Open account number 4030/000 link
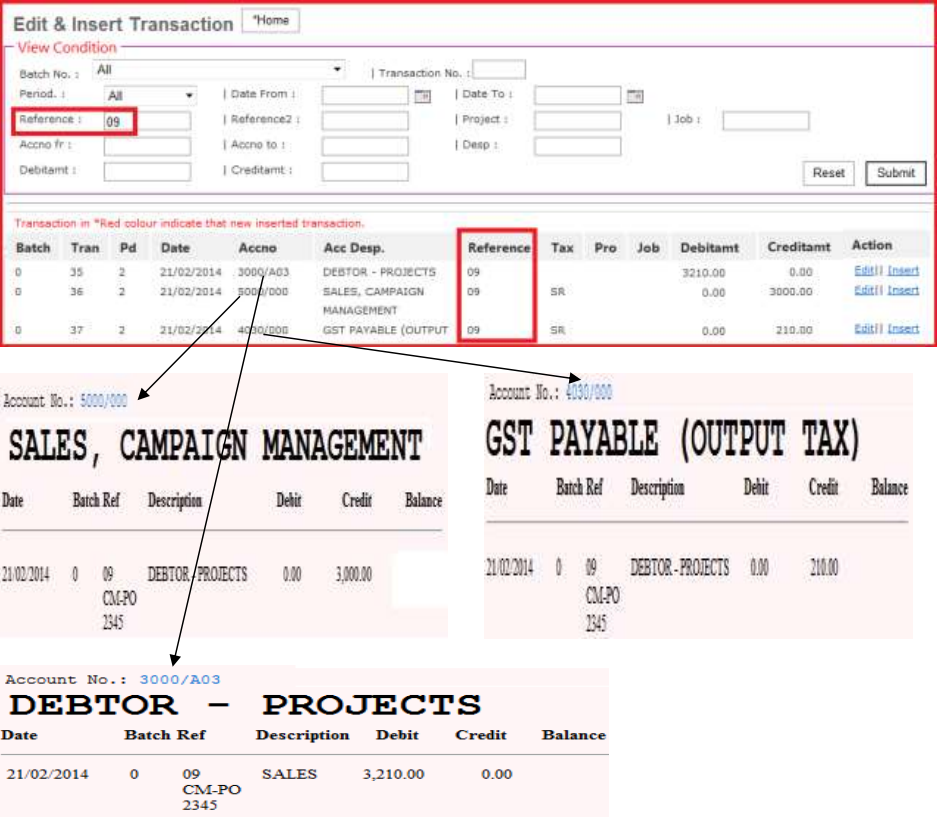The height and width of the screenshot is (825, 938). (x=589, y=392)
